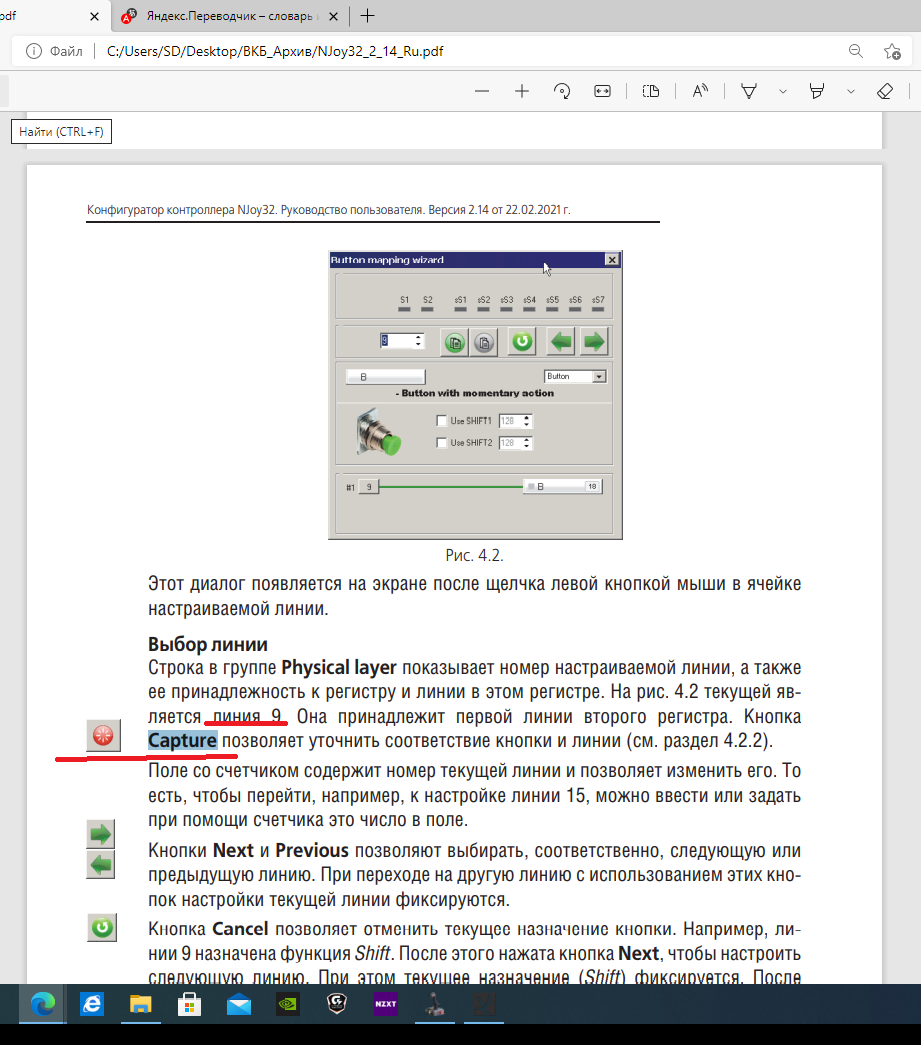Open Microsoft Store from taskbar
921x1045 pixels.
189,1004
